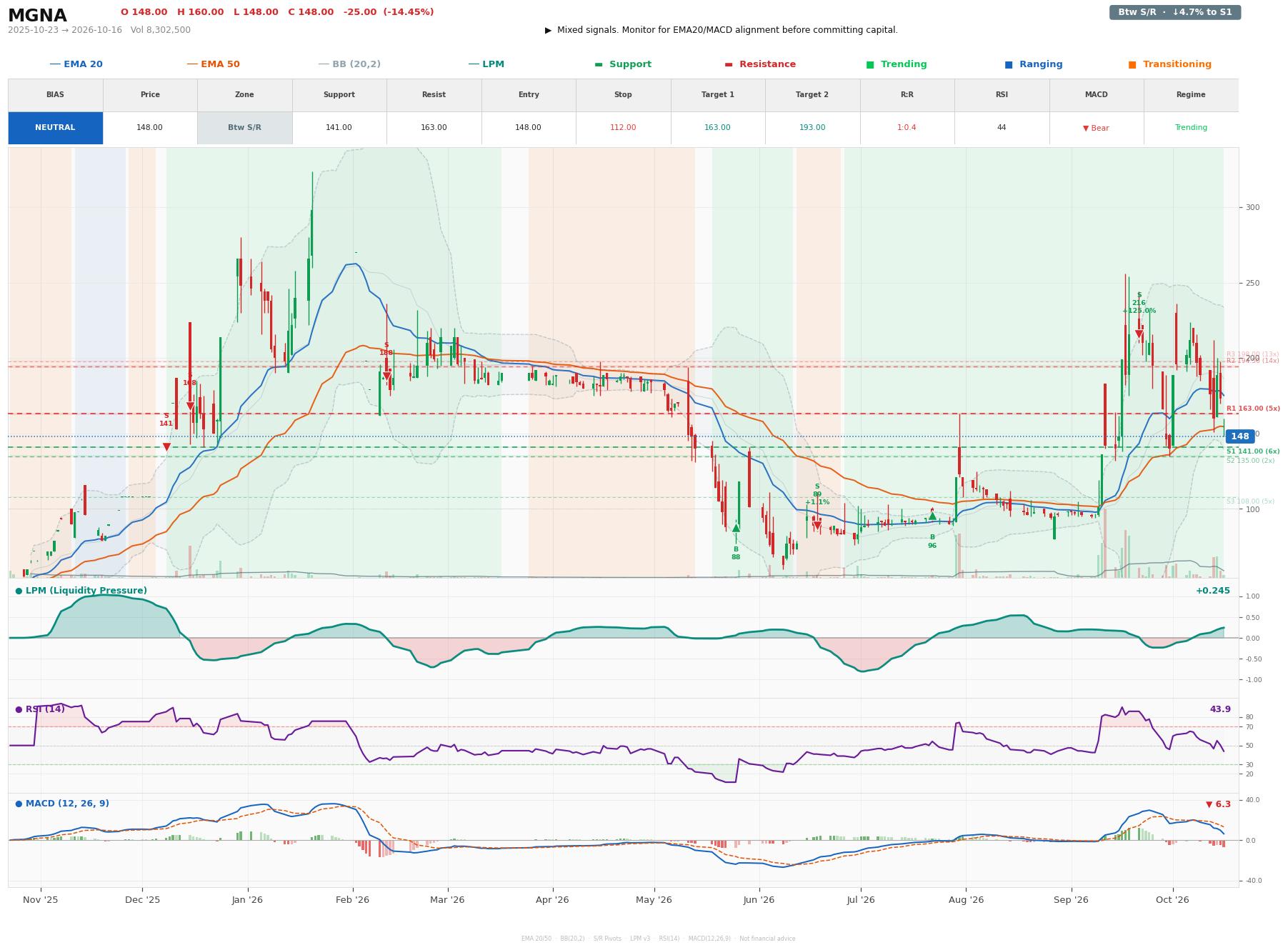Click the buy signal marker labeled B 88
This screenshot has height=950, width=1288.
pos(736,529)
